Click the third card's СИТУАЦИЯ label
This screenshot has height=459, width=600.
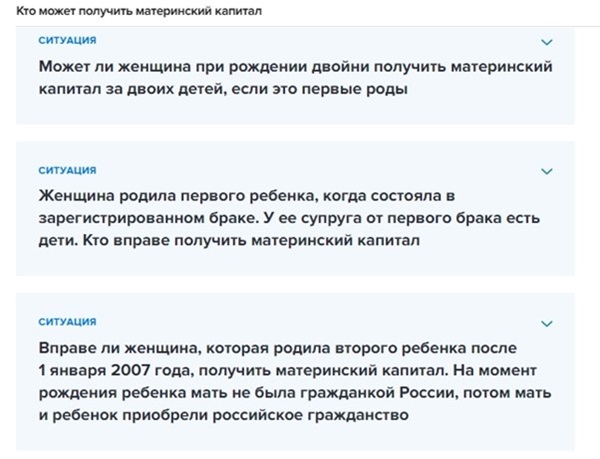pos(67,322)
